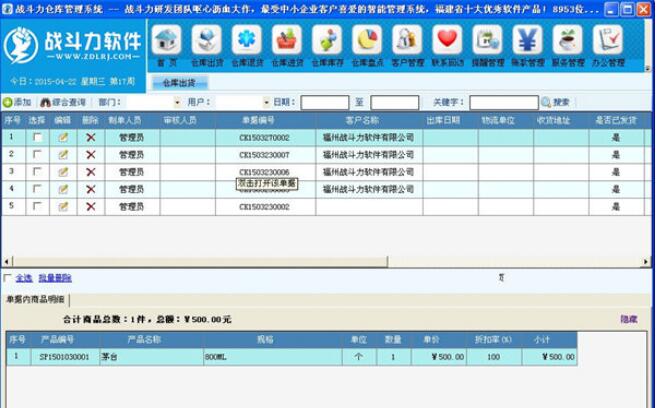The image size is (657, 408).
Task: Click the 批量删除 link
Action: pos(55,278)
